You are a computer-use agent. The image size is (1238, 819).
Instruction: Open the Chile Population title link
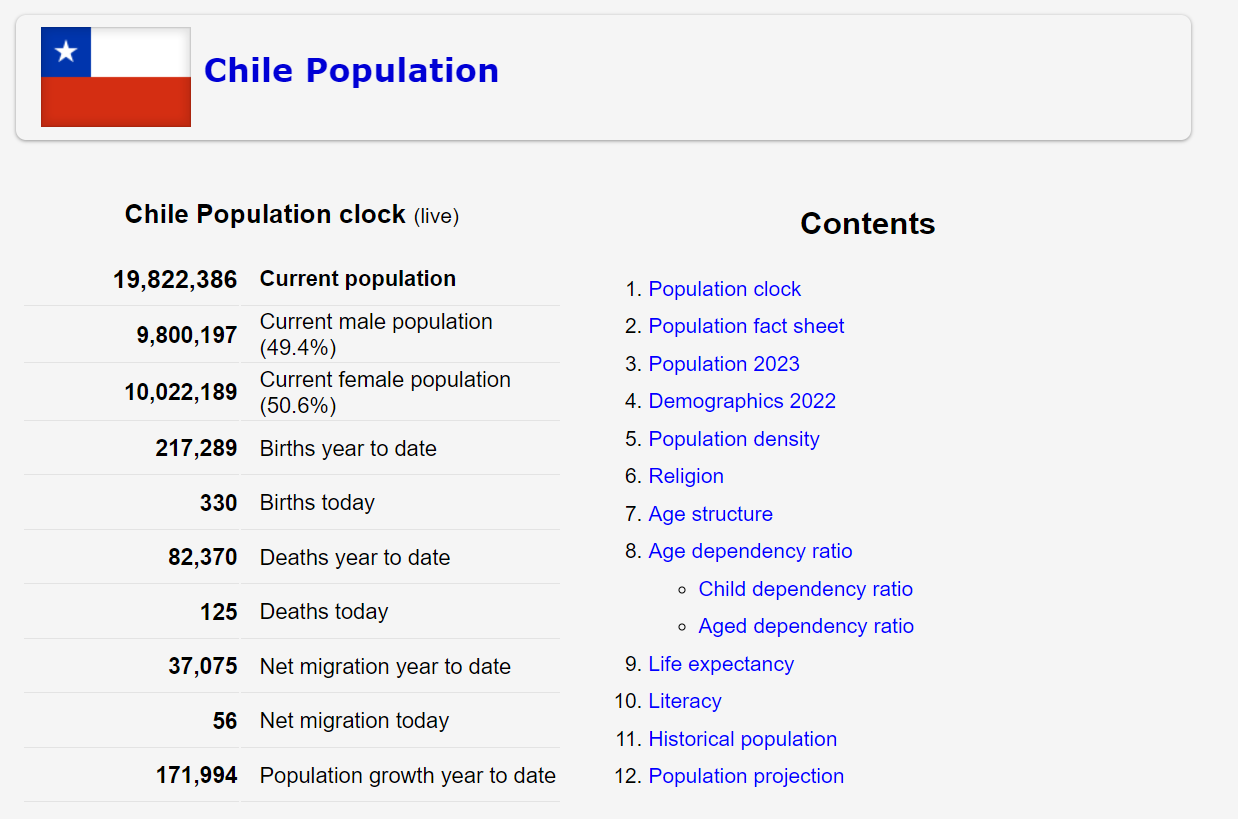coord(351,71)
